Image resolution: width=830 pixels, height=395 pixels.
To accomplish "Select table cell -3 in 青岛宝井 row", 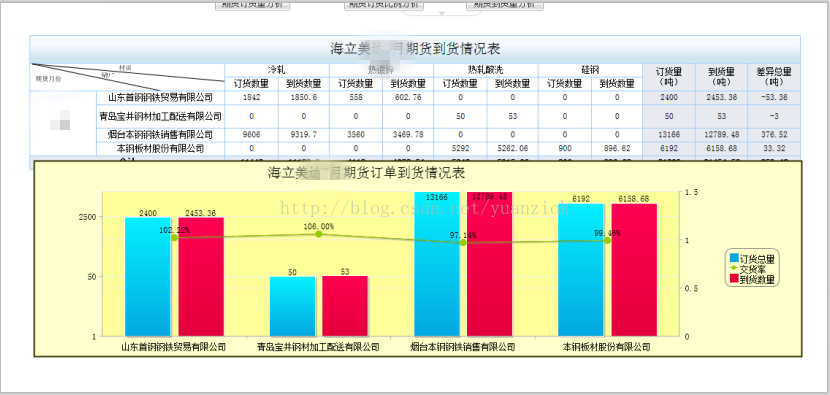I will point(774,116).
